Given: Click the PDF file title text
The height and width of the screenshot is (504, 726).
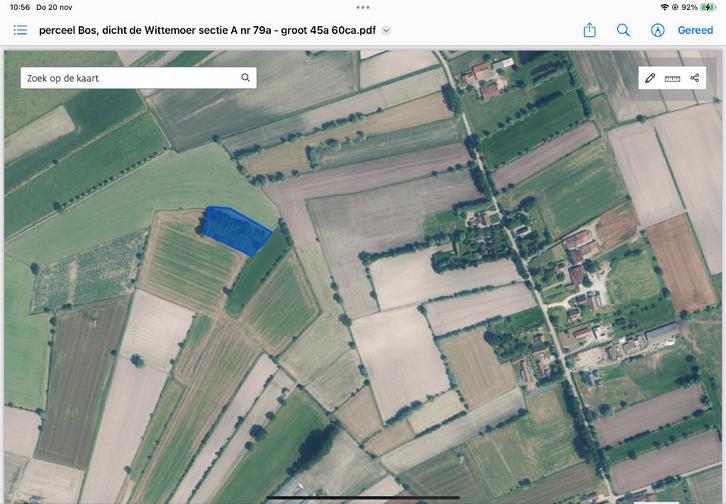Looking at the screenshot, I should [207, 31].
